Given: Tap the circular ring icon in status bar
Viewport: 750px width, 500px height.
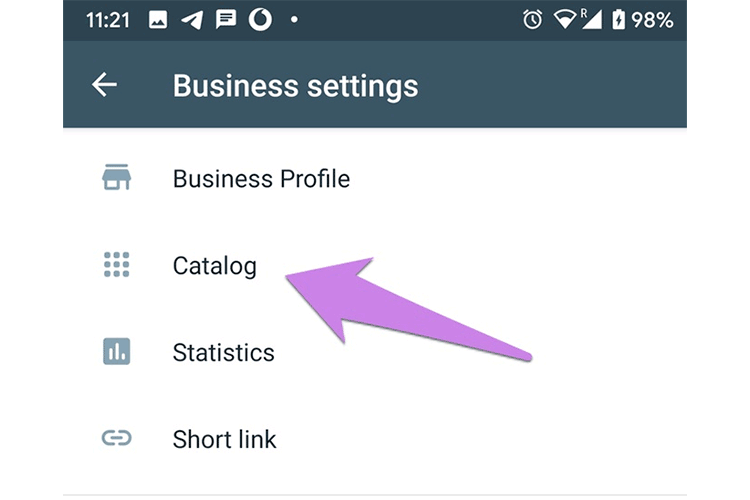Looking at the screenshot, I should [x=260, y=20].
